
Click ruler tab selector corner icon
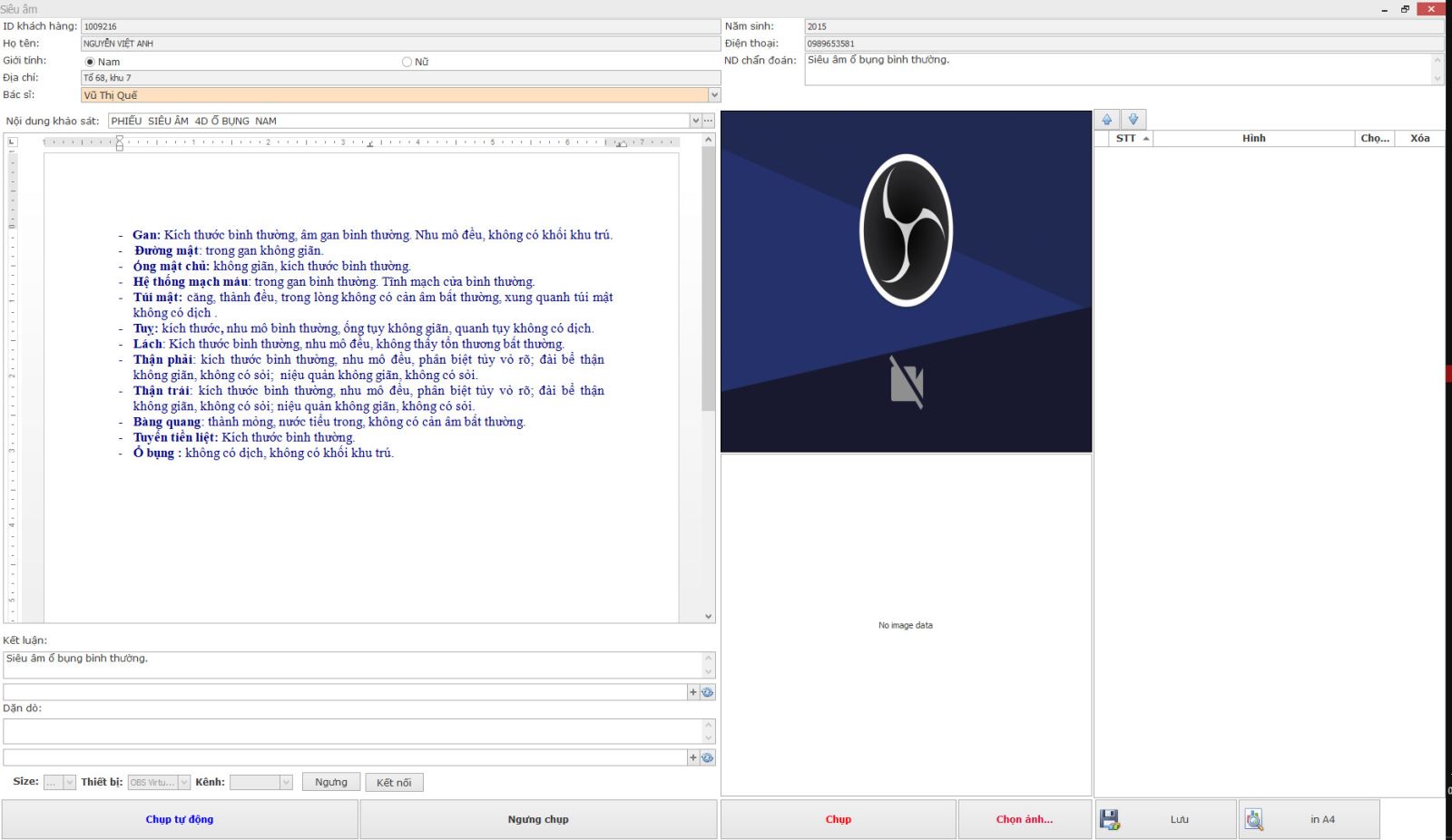pyautogui.click(x=12, y=142)
